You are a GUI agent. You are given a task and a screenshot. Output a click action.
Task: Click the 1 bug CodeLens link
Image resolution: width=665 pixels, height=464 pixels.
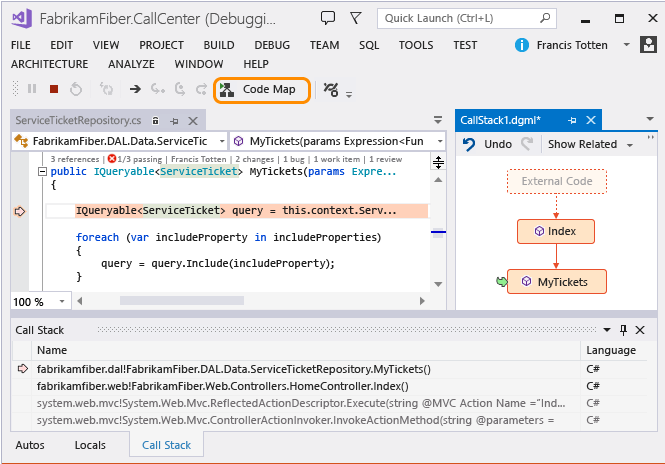(294, 159)
